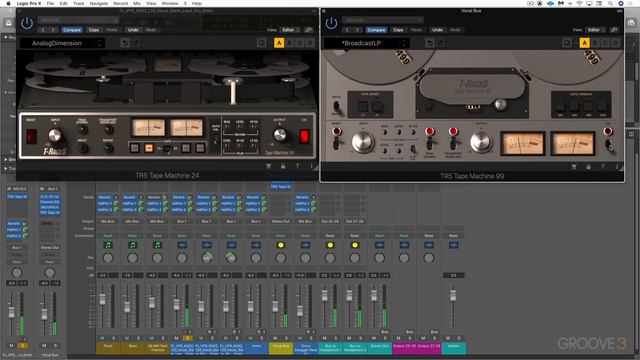Open the shop cart icon in Tape Machine 99
This screenshot has height=360, width=640.
click(574, 167)
